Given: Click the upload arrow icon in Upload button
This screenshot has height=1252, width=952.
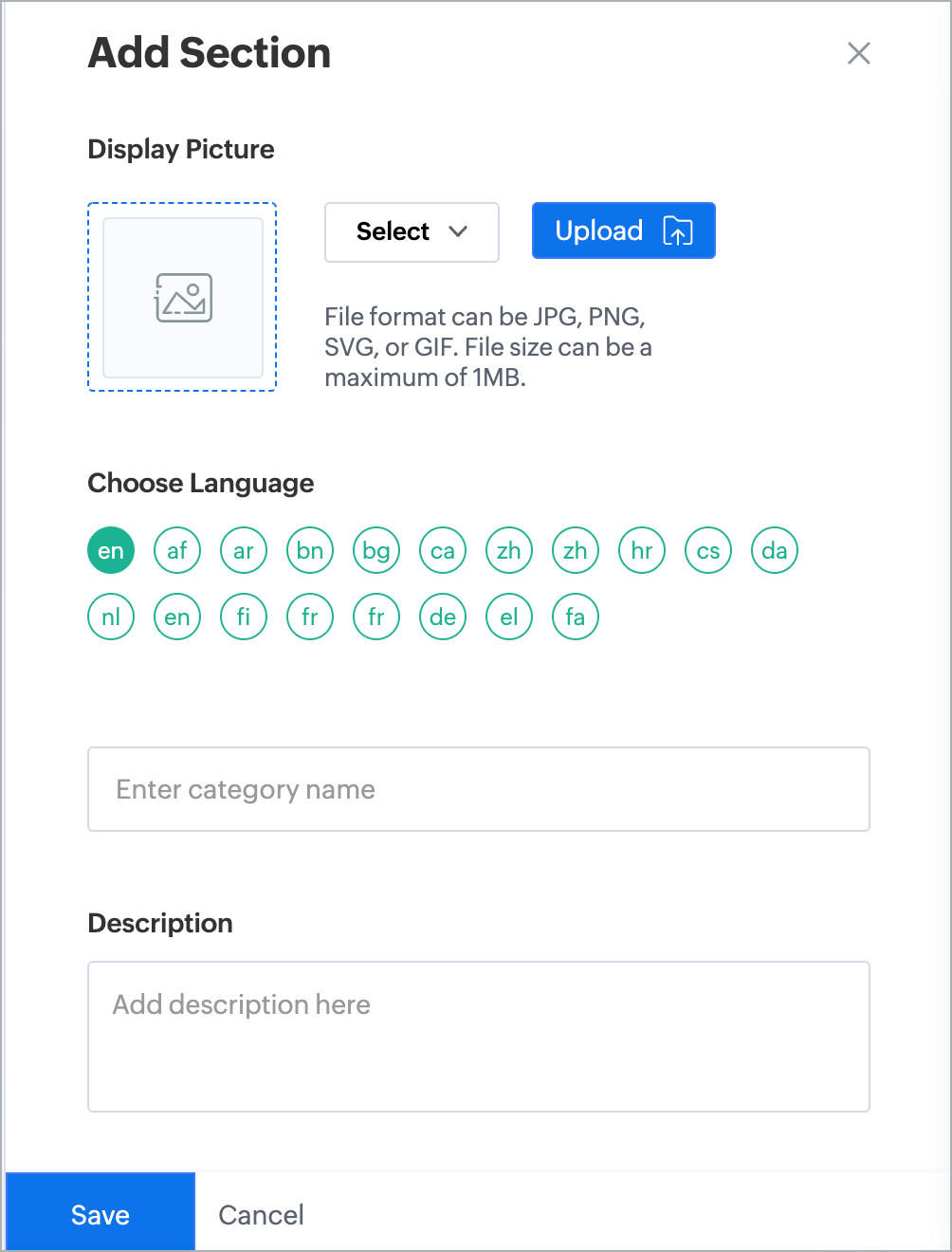Looking at the screenshot, I should (678, 230).
